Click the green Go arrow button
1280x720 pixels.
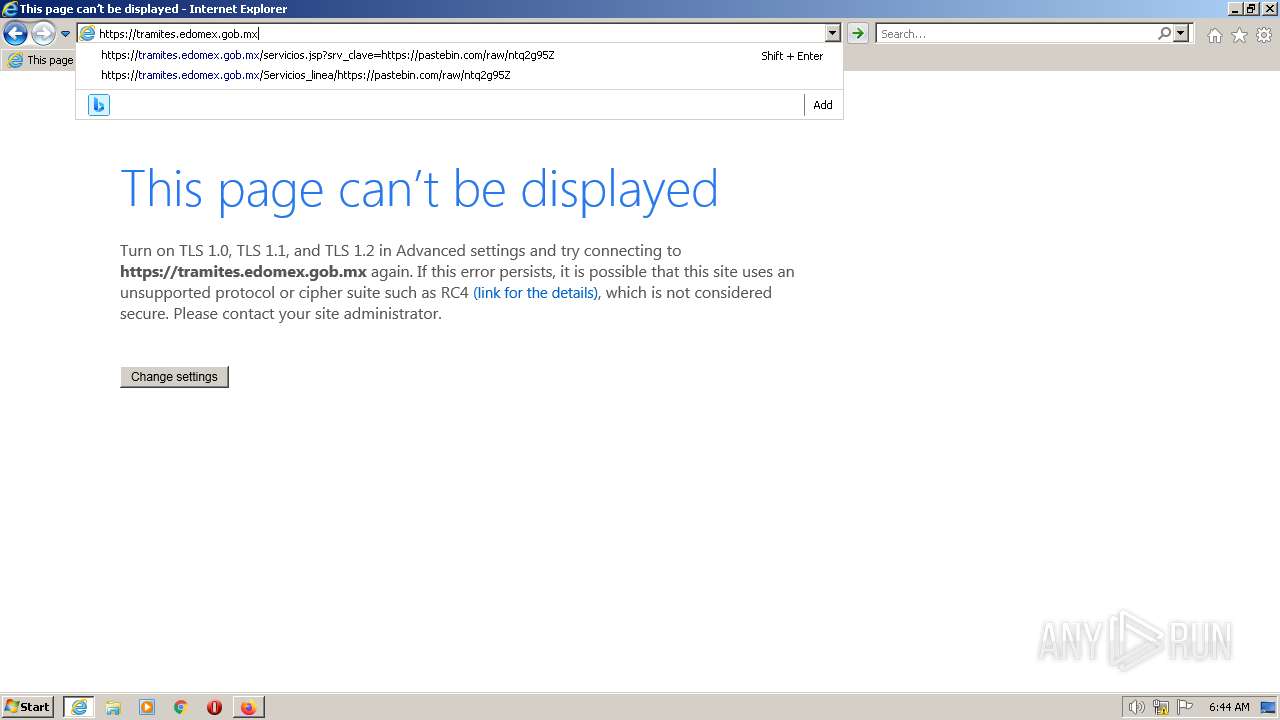(858, 33)
